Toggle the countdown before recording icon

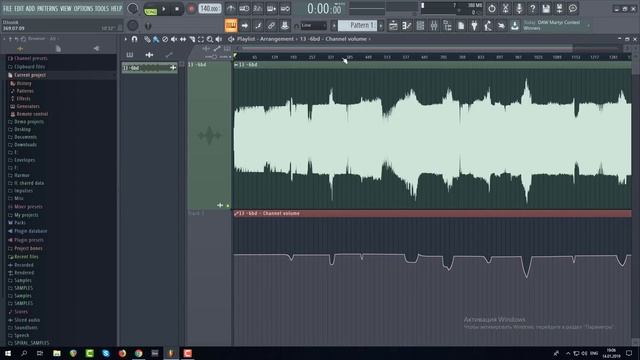[258, 9]
